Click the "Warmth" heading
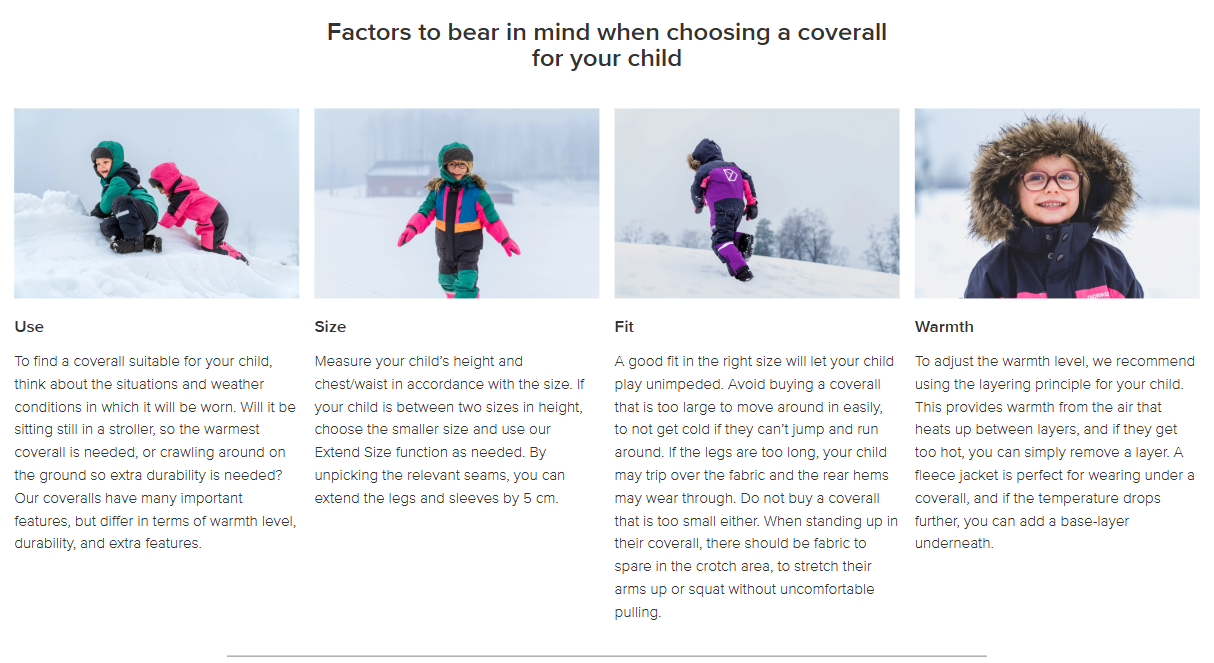 944,327
